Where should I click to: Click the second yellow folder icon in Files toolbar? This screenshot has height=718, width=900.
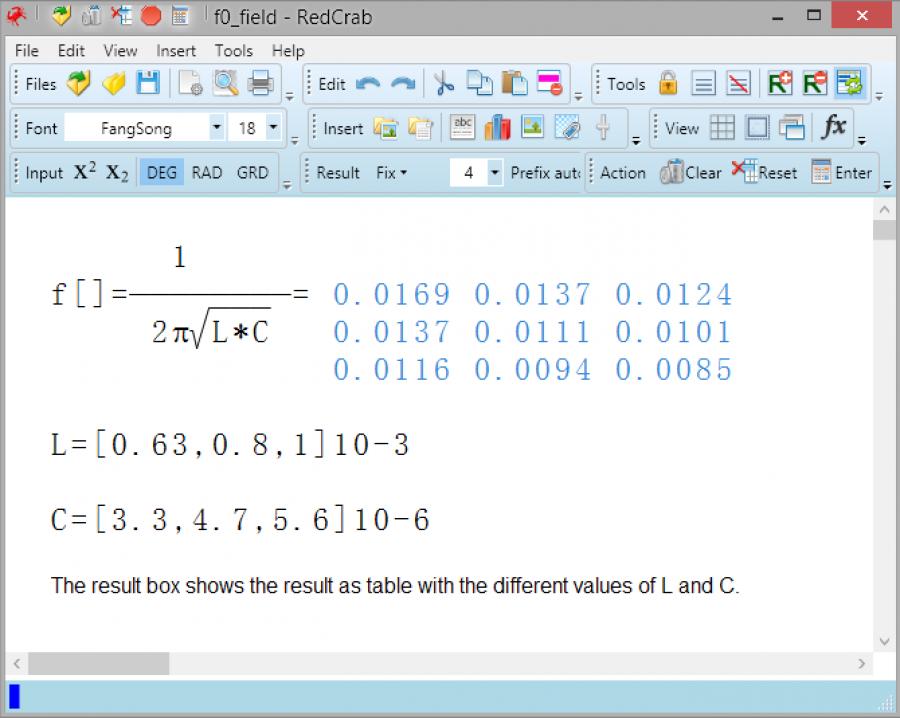point(113,84)
